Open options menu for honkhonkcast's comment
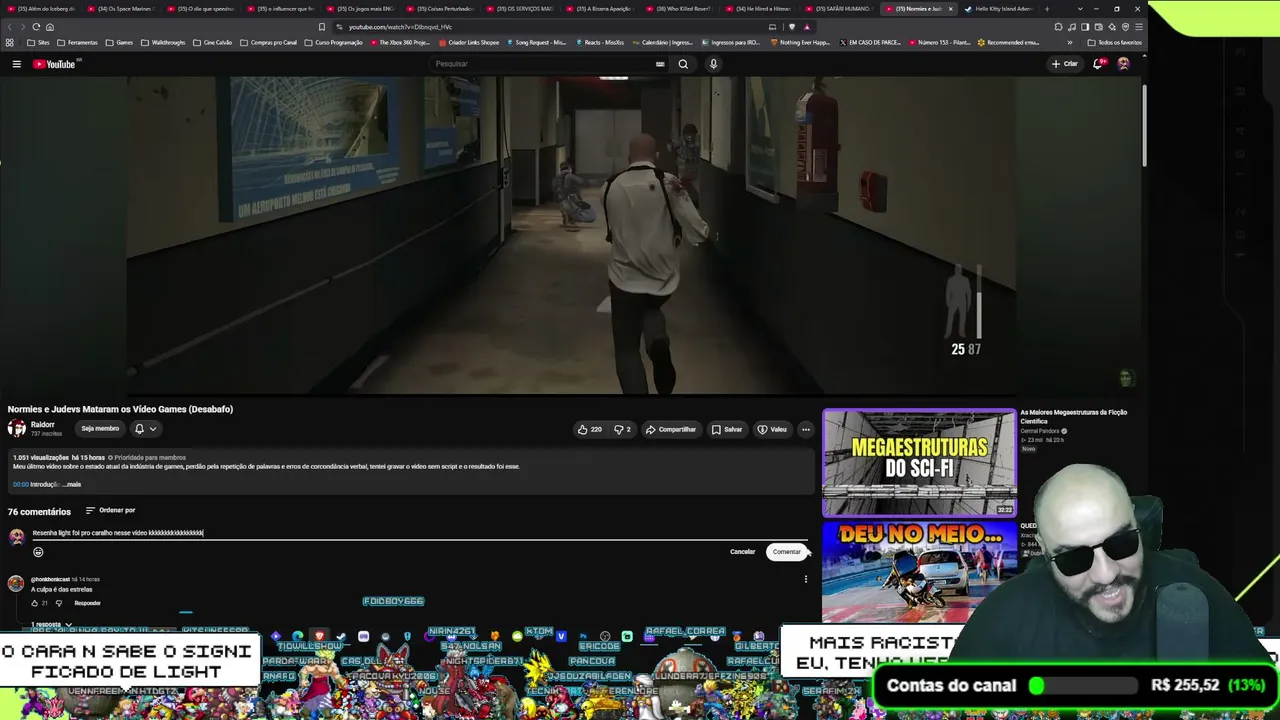The width and height of the screenshot is (1280, 720). [x=806, y=579]
